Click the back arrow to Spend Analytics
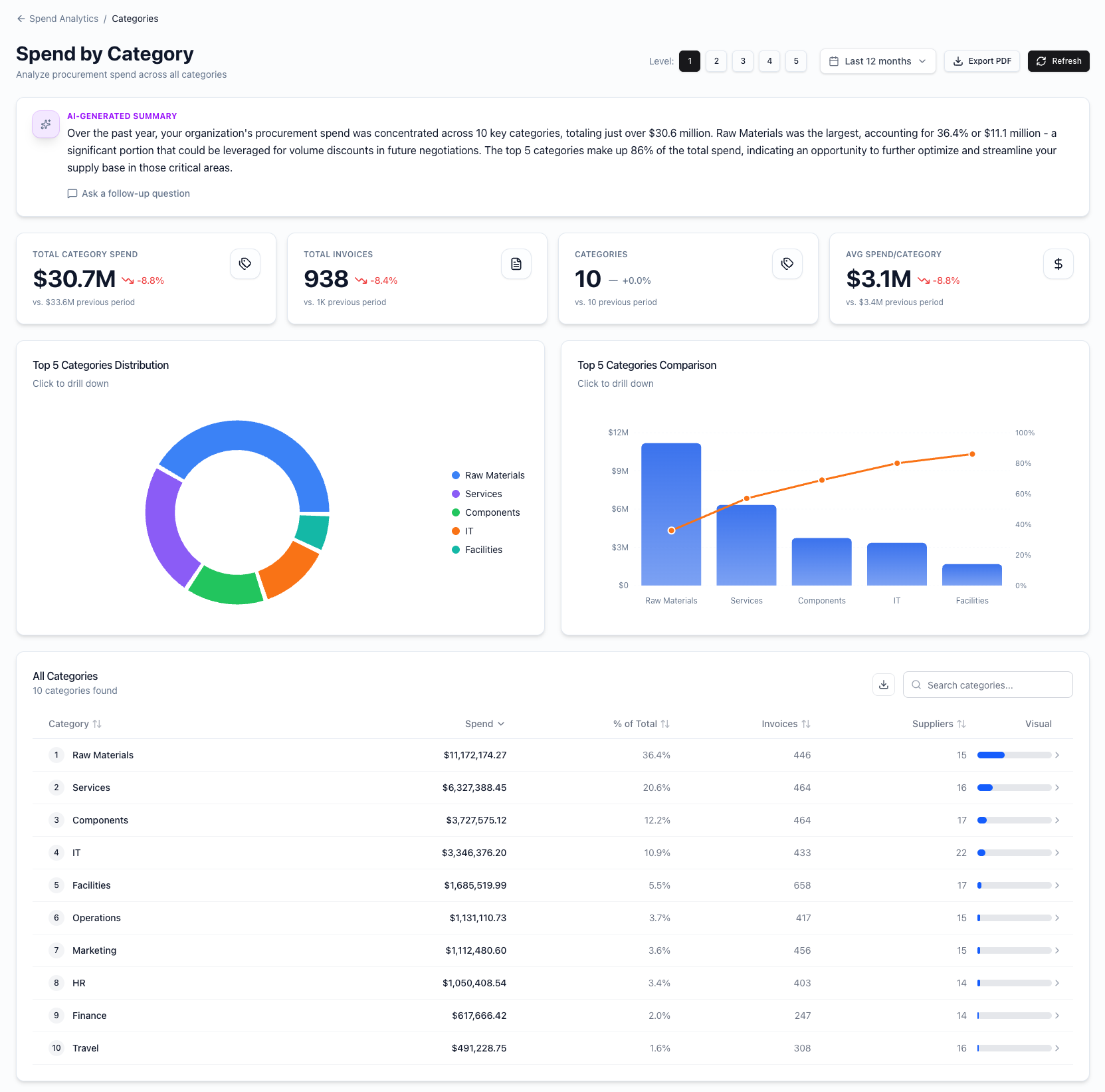The width and height of the screenshot is (1105, 1092). [x=19, y=19]
